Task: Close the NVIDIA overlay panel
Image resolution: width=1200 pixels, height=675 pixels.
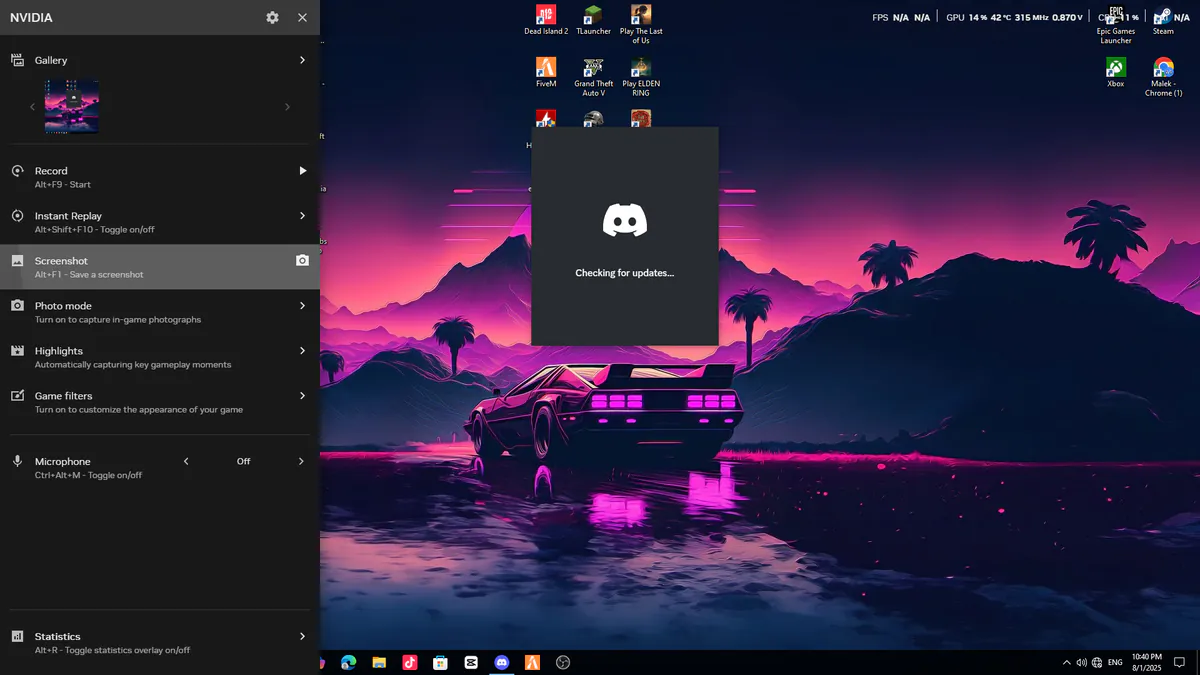Action: pos(302,17)
